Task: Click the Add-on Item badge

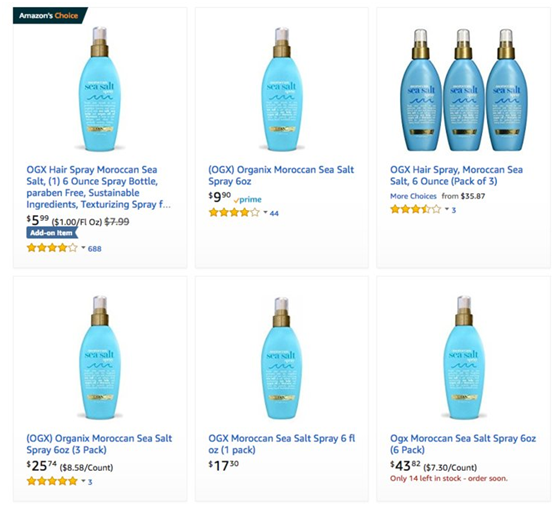Action: click(52, 233)
